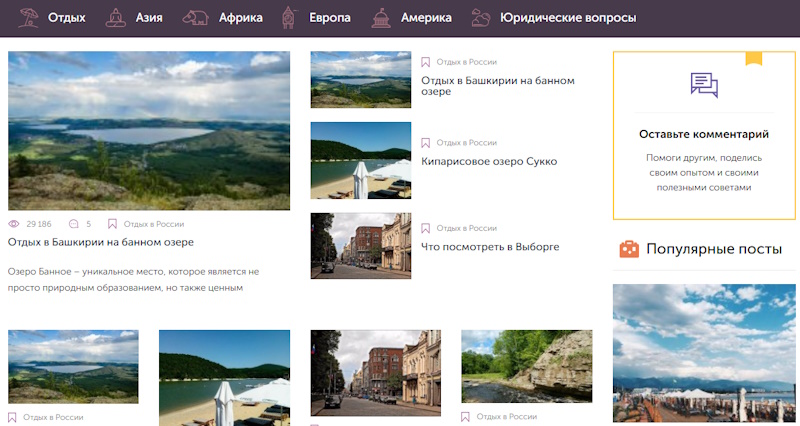Open the popular post beach photo in the sidebar
The height and width of the screenshot is (426, 800).
pos(704,353)
